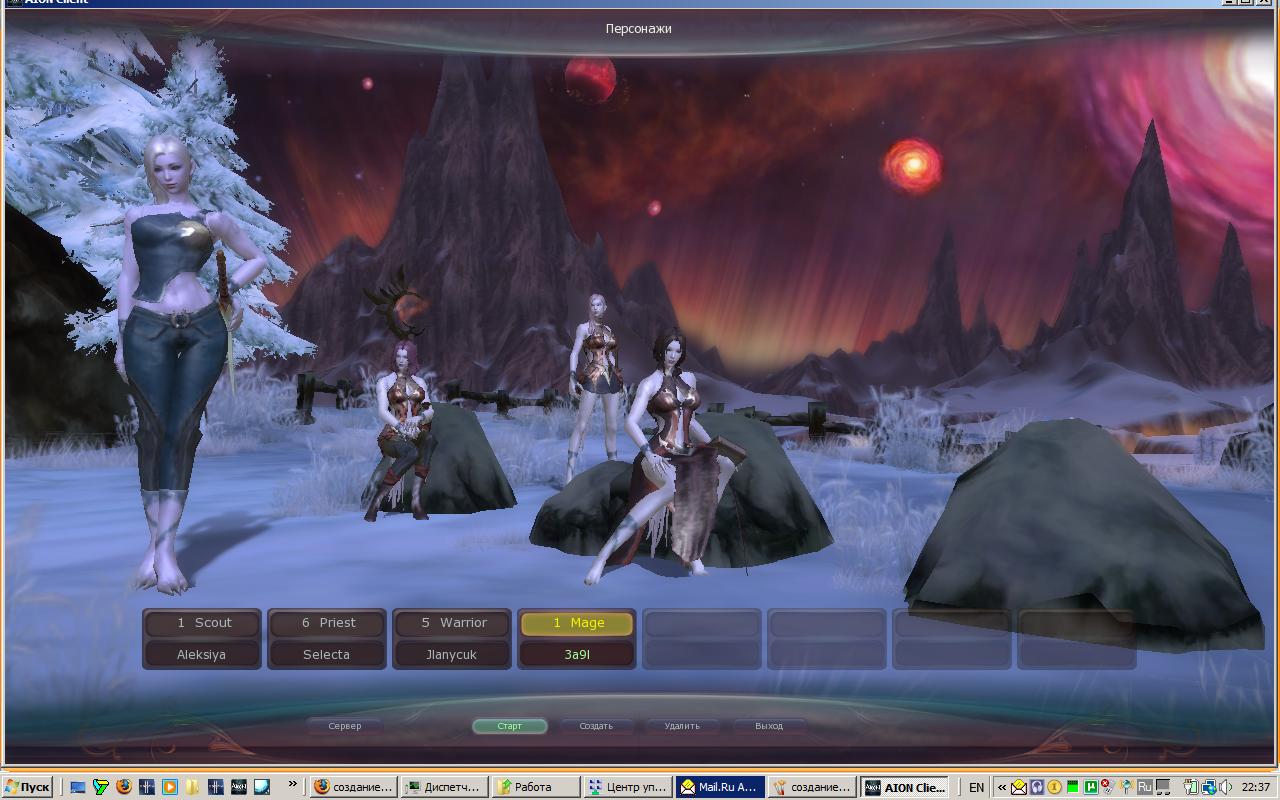Image resolution: width=1280 pixels, height=800 pixels.
Task: Select the Priest character slot Selecta
Action: click(x=327, y=638)
